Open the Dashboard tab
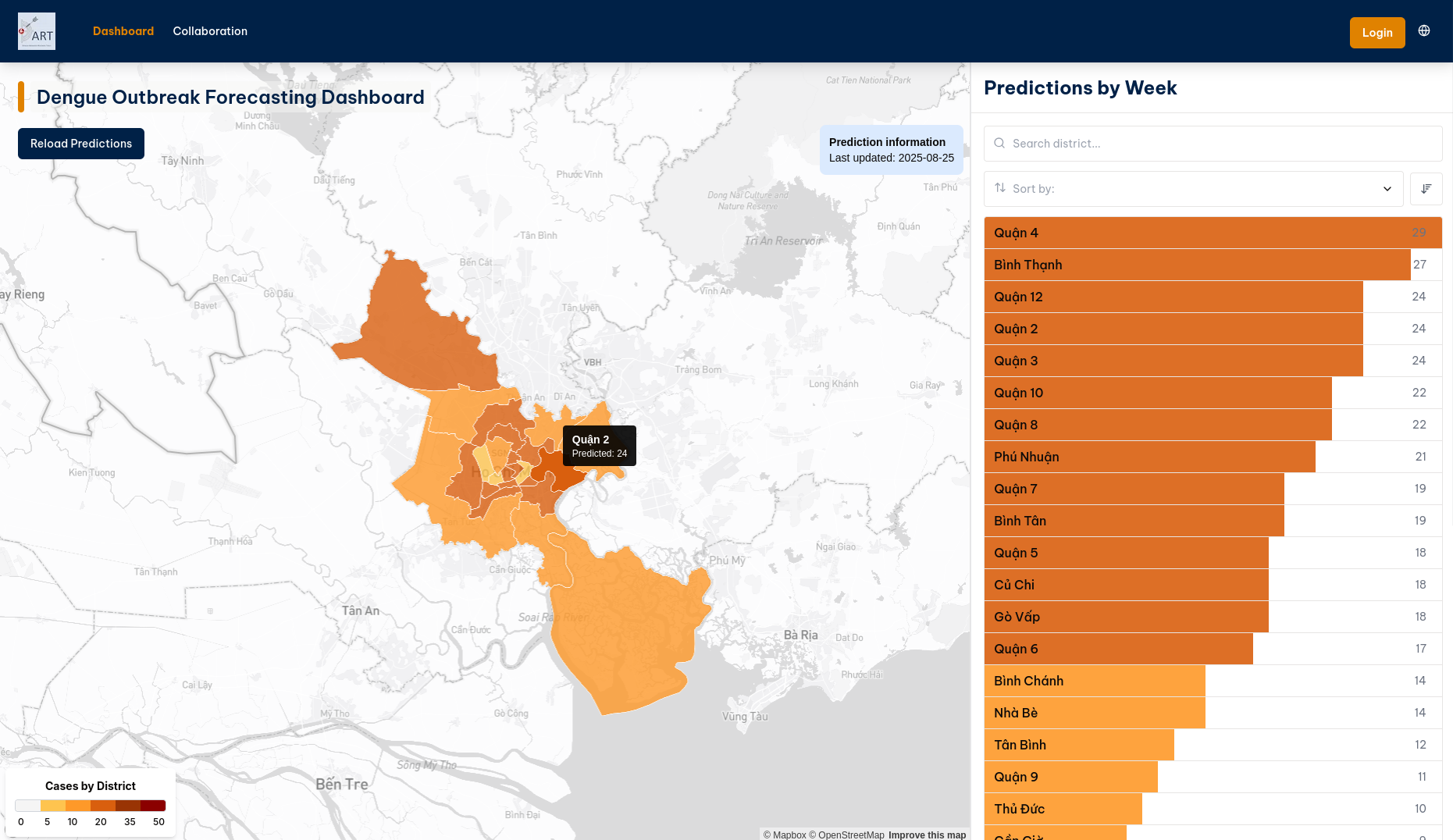This screenshot has width=1453, height=840. (x=123, y=31)
